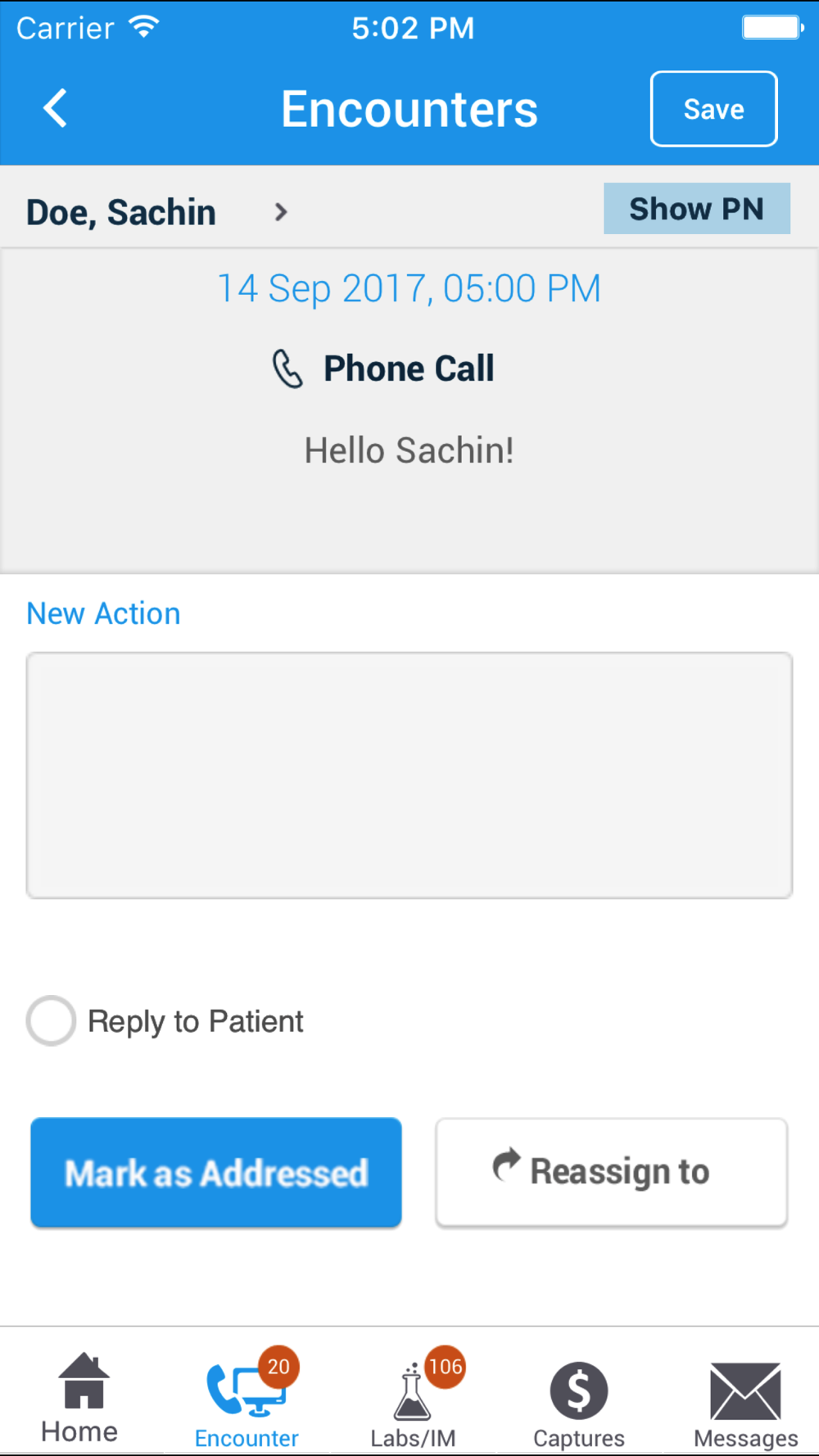Tap the back arrow icon
Image resolution: width=819 pixels, height=1456 pixels.
(x=55, y=108)
